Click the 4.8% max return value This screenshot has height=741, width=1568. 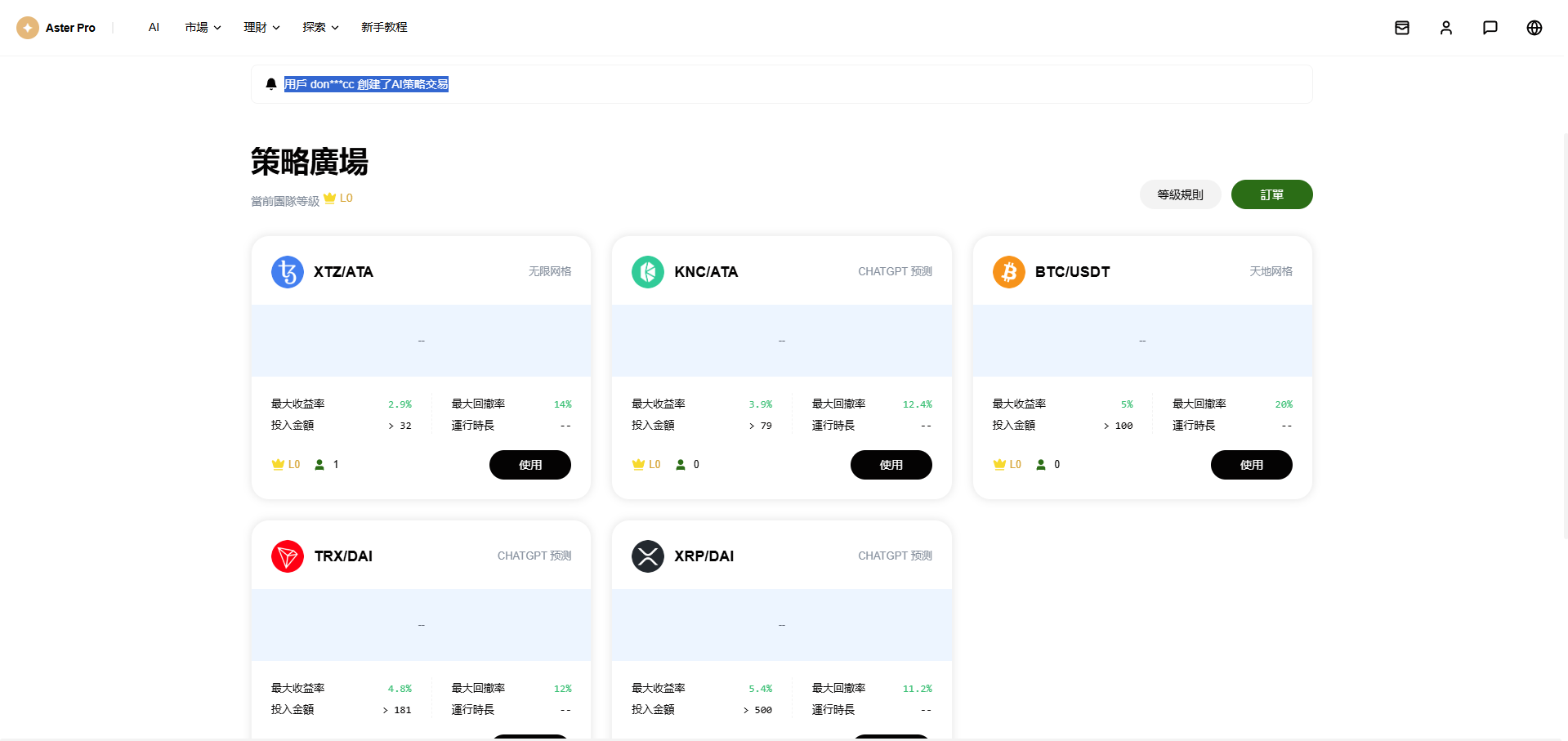400,689
